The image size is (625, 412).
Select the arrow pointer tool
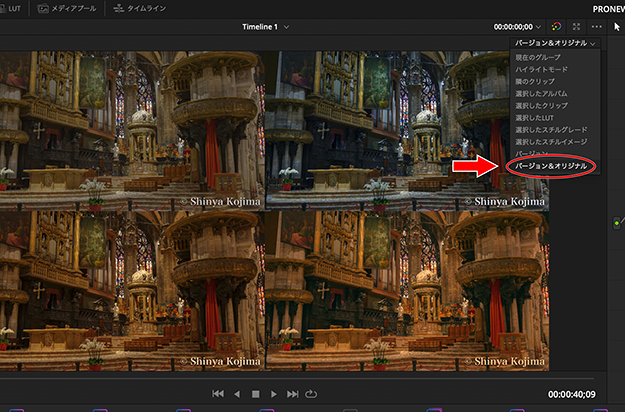point(617,27)
